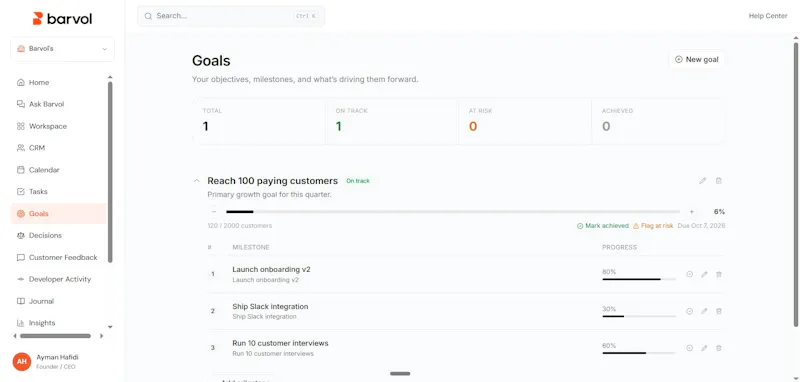Click the AH user avatar
800x382 pixels.
(x=22, y=362)
